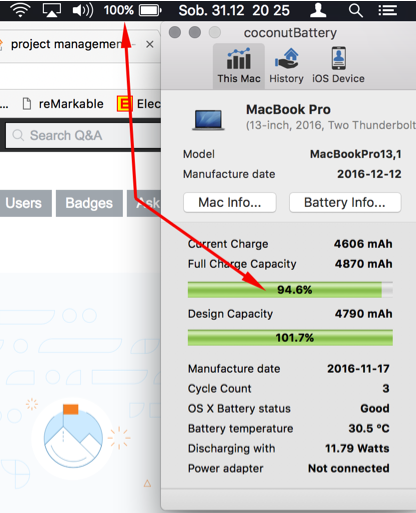Open the user account silhouette icon

coord(318,10)
